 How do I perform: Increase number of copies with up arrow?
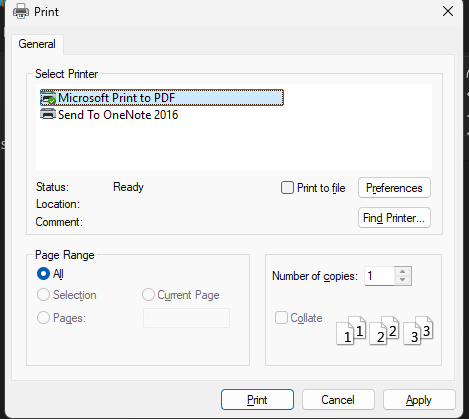pos(403,271)
